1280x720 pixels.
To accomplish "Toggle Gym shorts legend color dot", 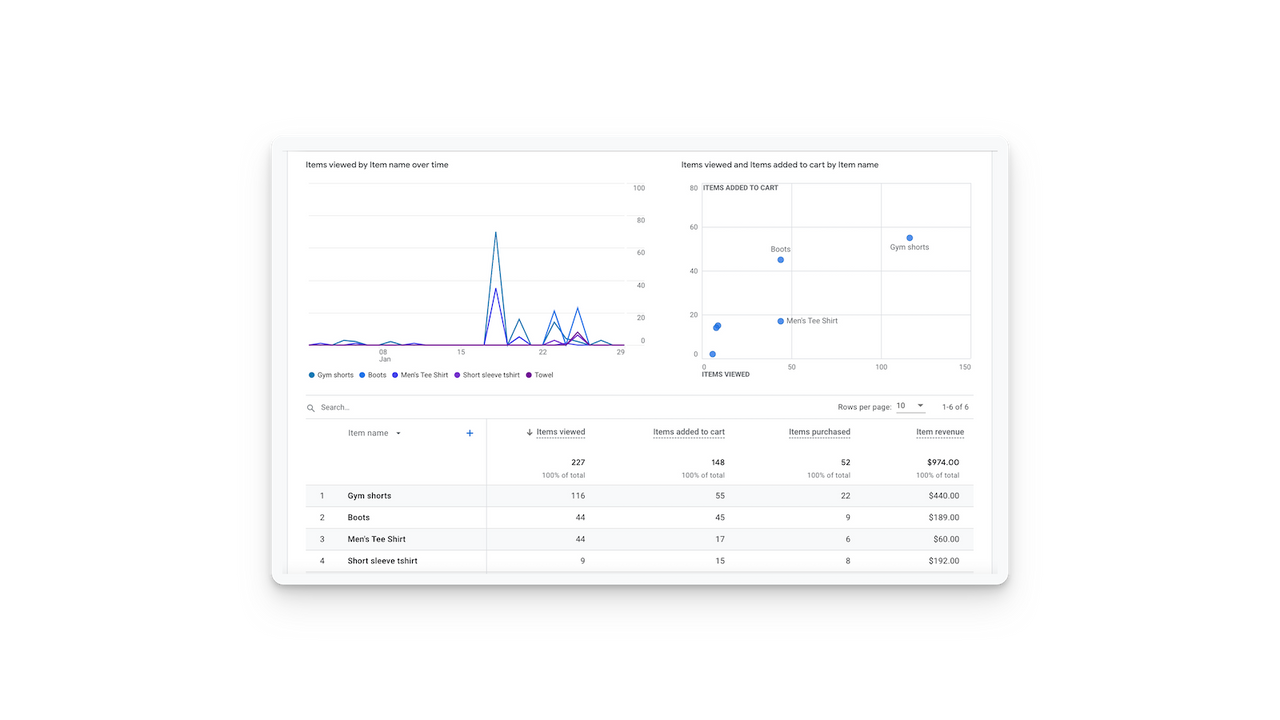I will 312,375.
